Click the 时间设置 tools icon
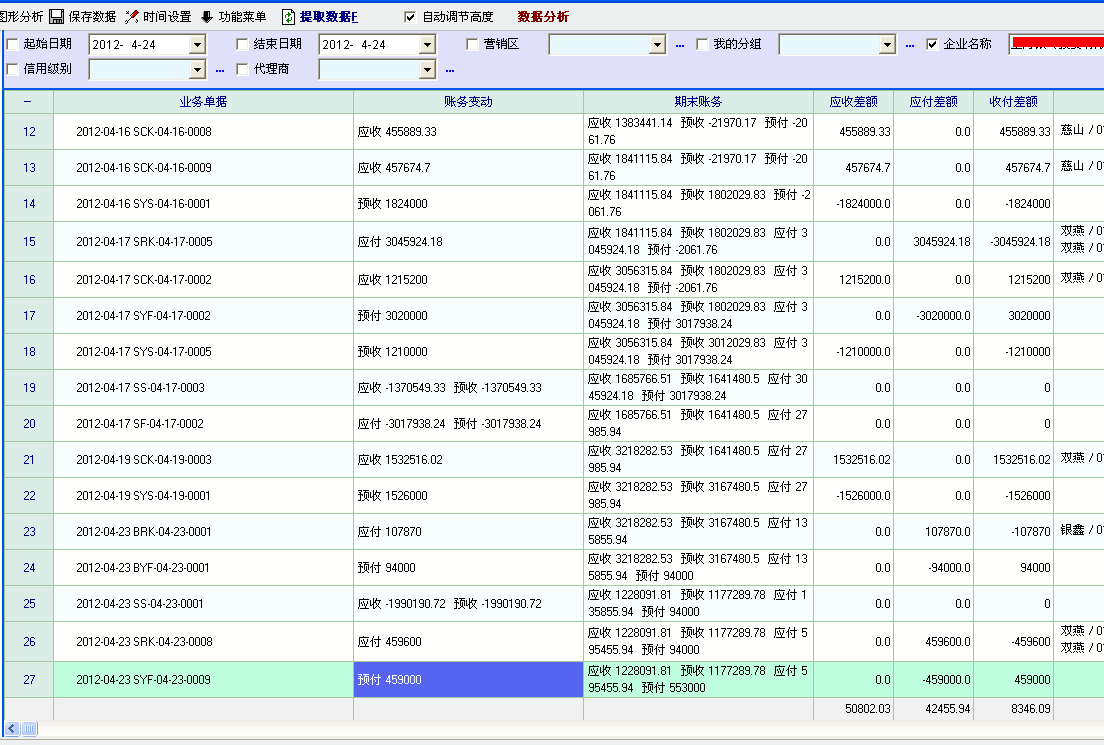Image resolution: width=1104 pixels, height=745 pixels. [131, 17]
